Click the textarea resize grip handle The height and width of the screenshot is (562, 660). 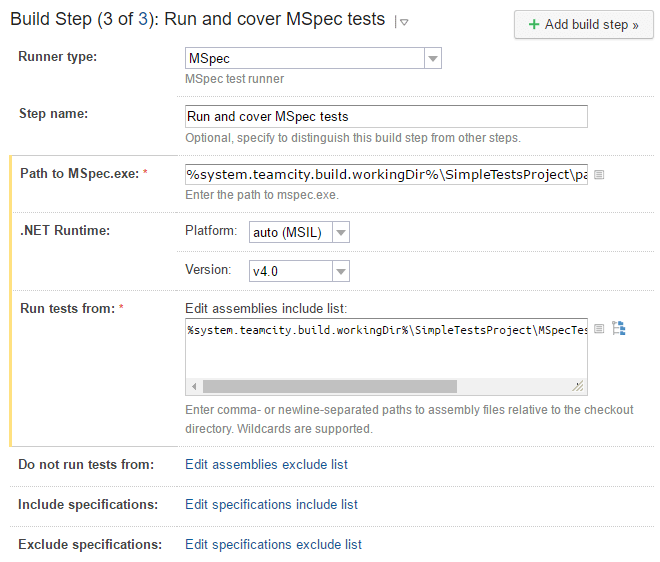coord(578,386)
